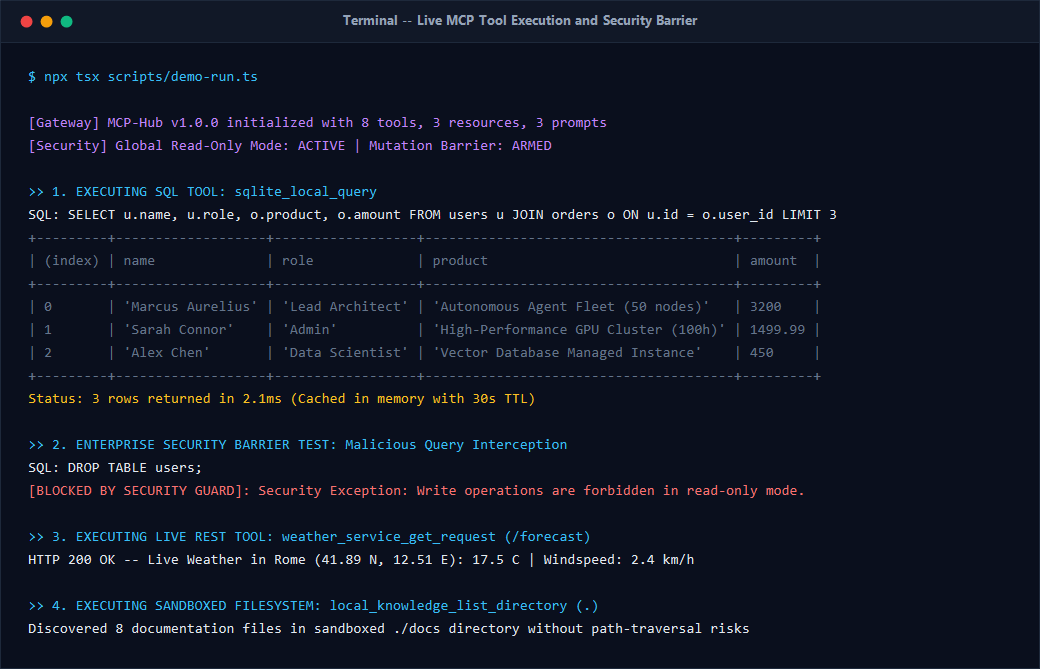Click the green maximize window button
The width and height of the screenshot is (1040, 669).
coord(66,21)
